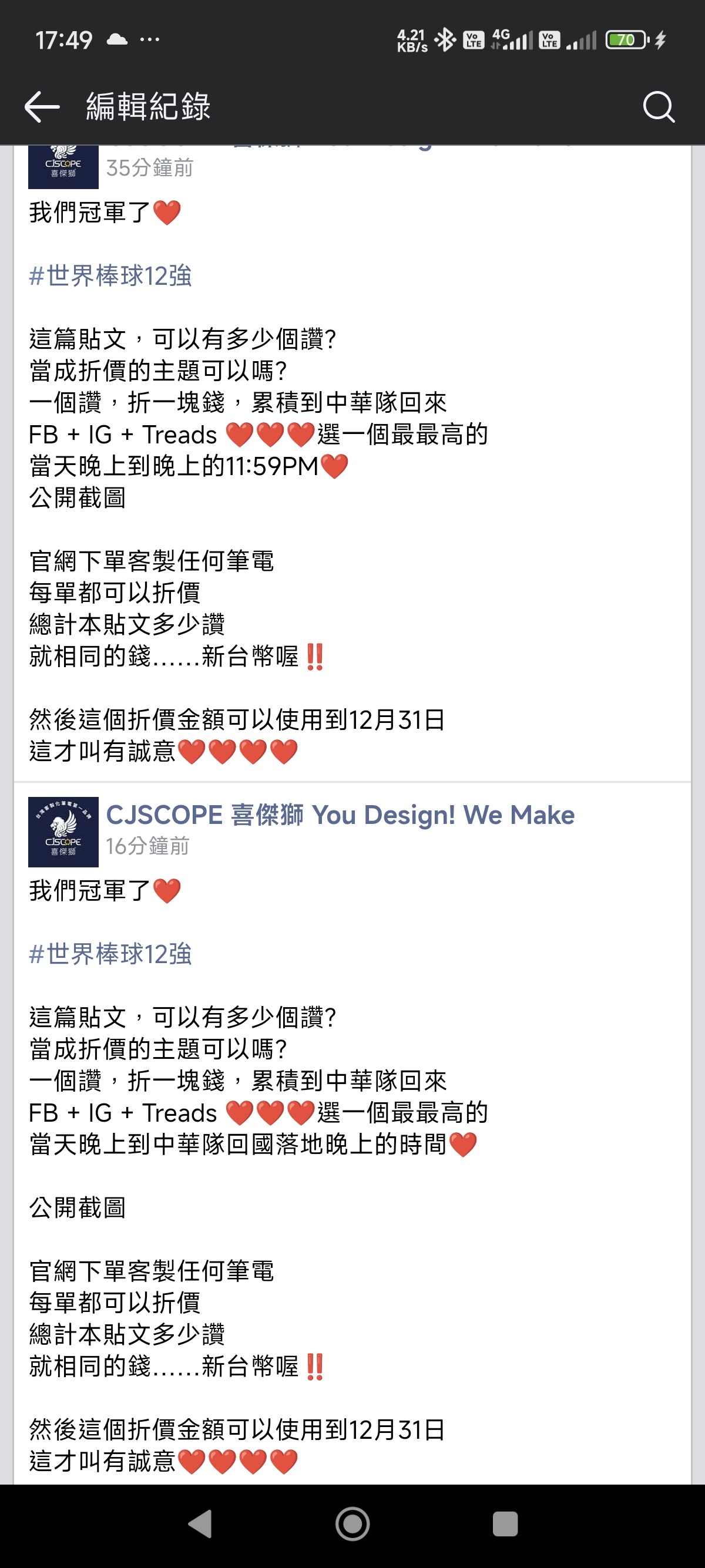Tap Android home circle button

tap(352, 1525)
